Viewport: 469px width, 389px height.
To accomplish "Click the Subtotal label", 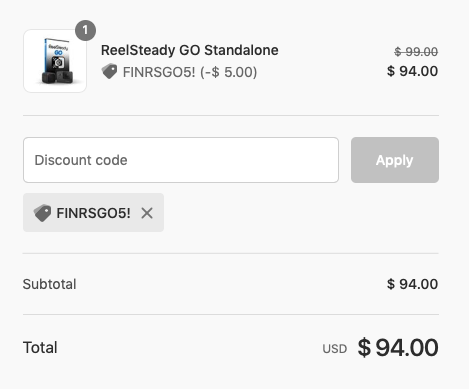I will tap(49, 284).
